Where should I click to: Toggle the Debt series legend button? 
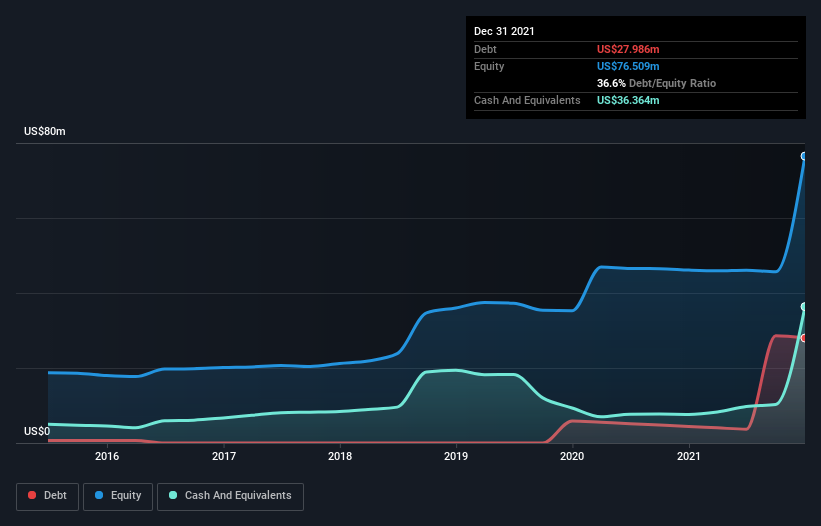tap(47, 496)
